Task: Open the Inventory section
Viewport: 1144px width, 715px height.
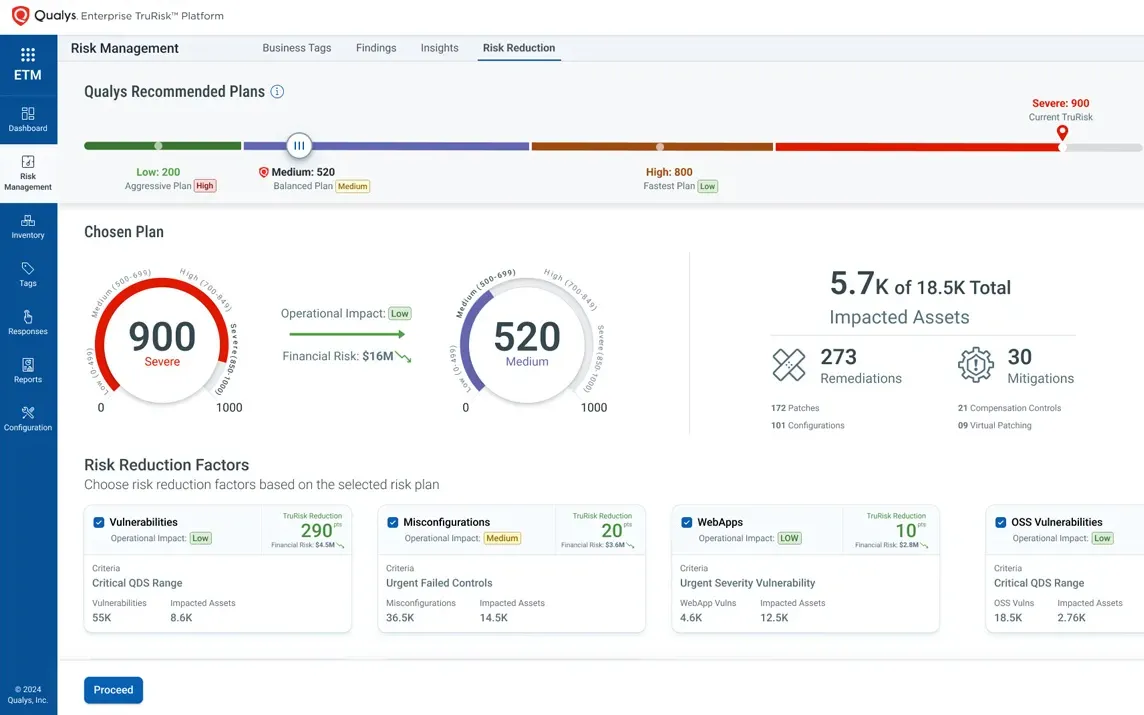Action: pyautogui.click(x=27, y=227)
